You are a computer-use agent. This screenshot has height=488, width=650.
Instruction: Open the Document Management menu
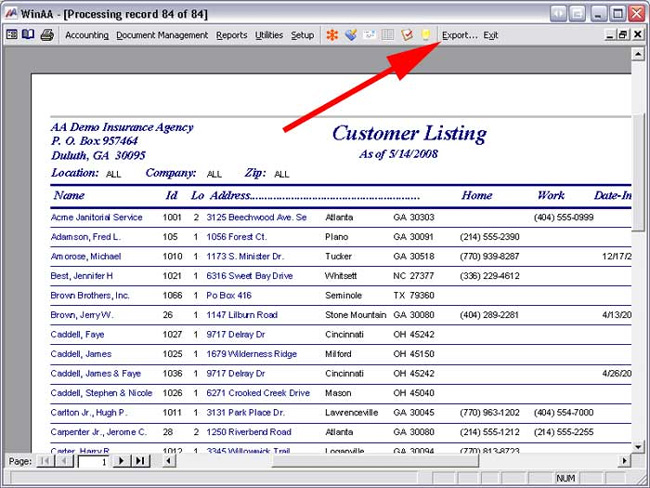click(x=162, y=35)
